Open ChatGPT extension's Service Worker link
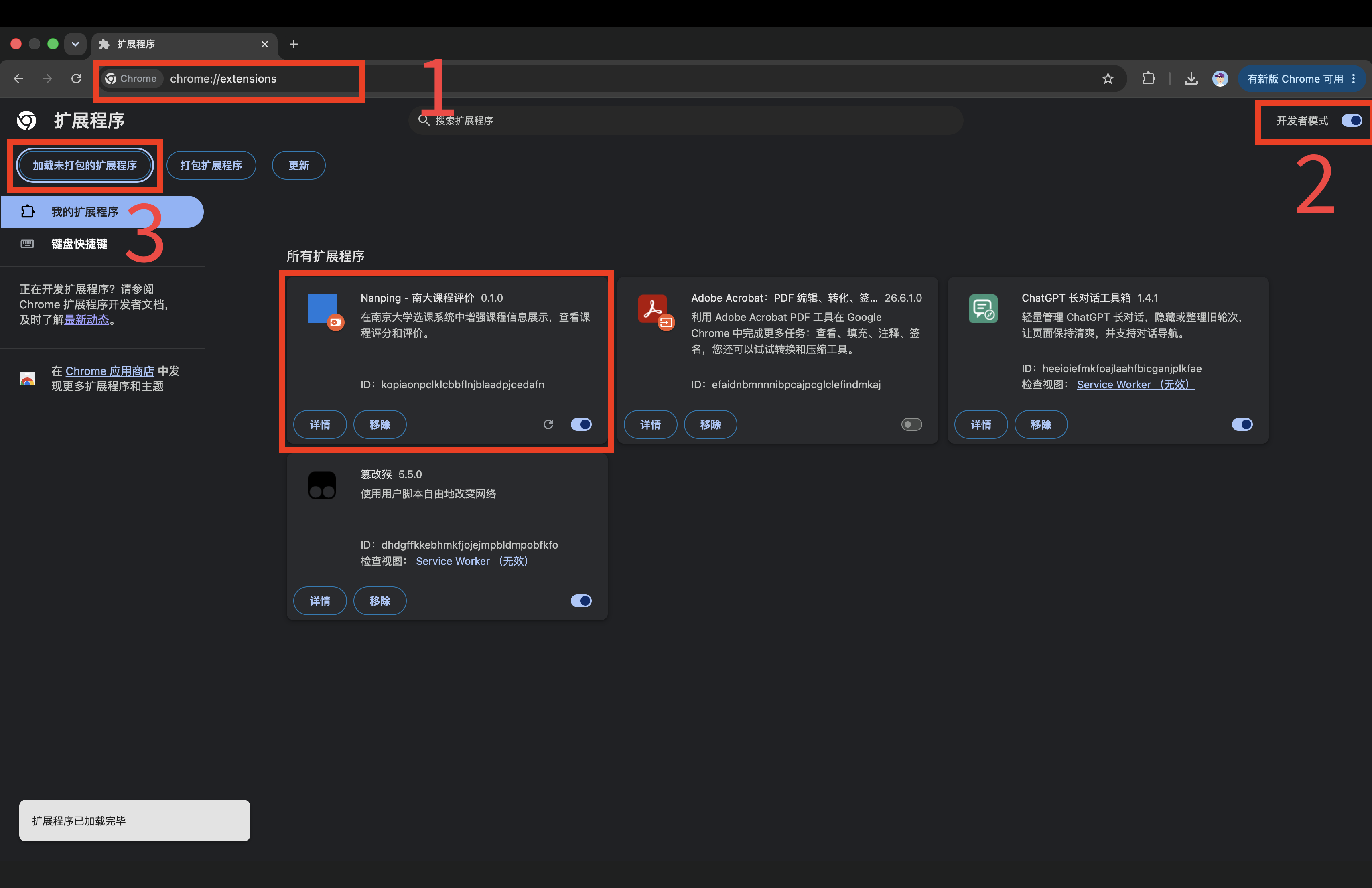The height and width of the screenshot is (888, 1372). pos(1136,384)
